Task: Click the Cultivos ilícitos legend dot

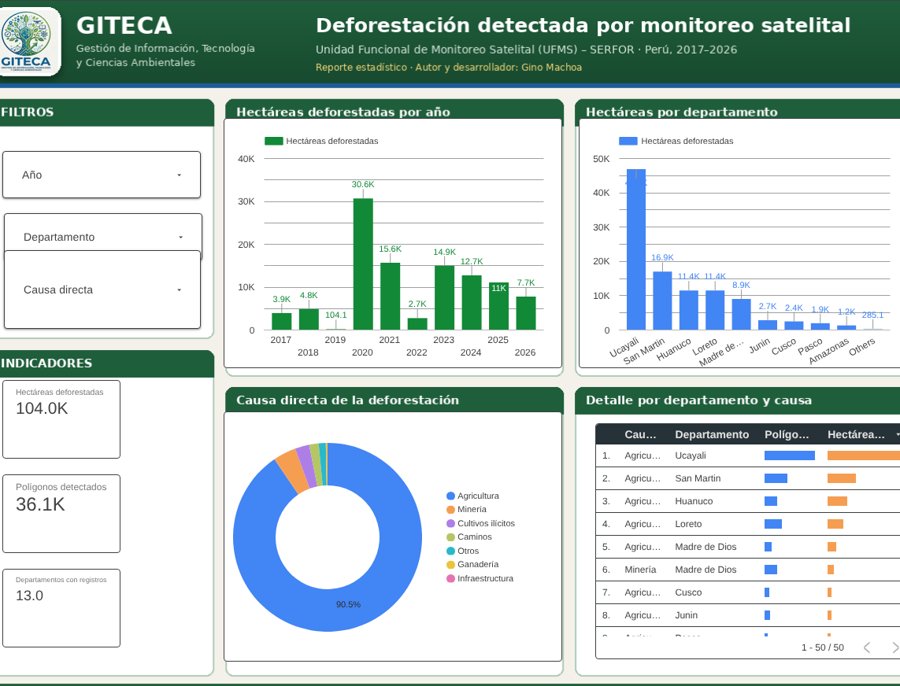Action: click(x=451, y=524)
